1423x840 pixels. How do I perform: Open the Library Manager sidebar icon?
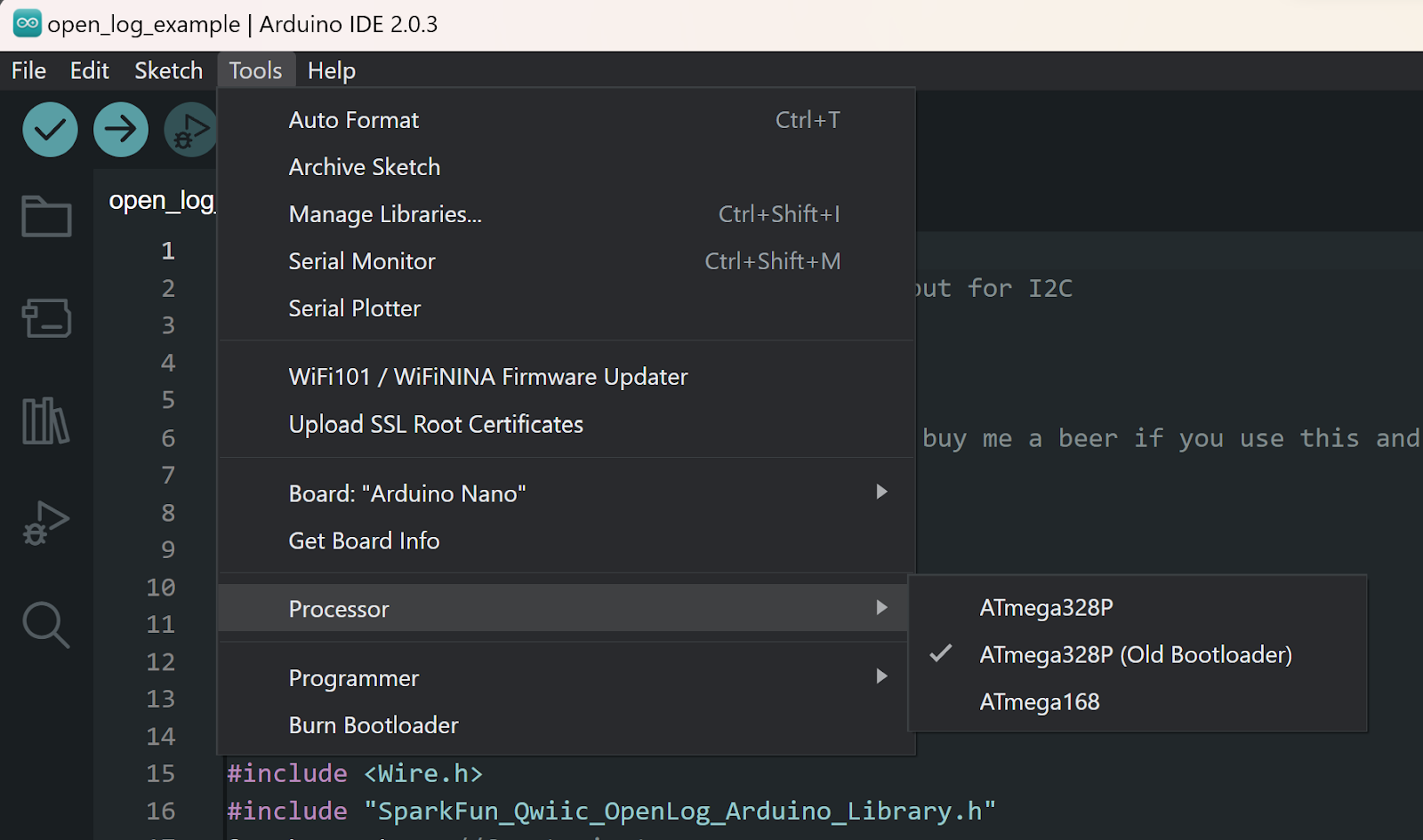(46, 420)
